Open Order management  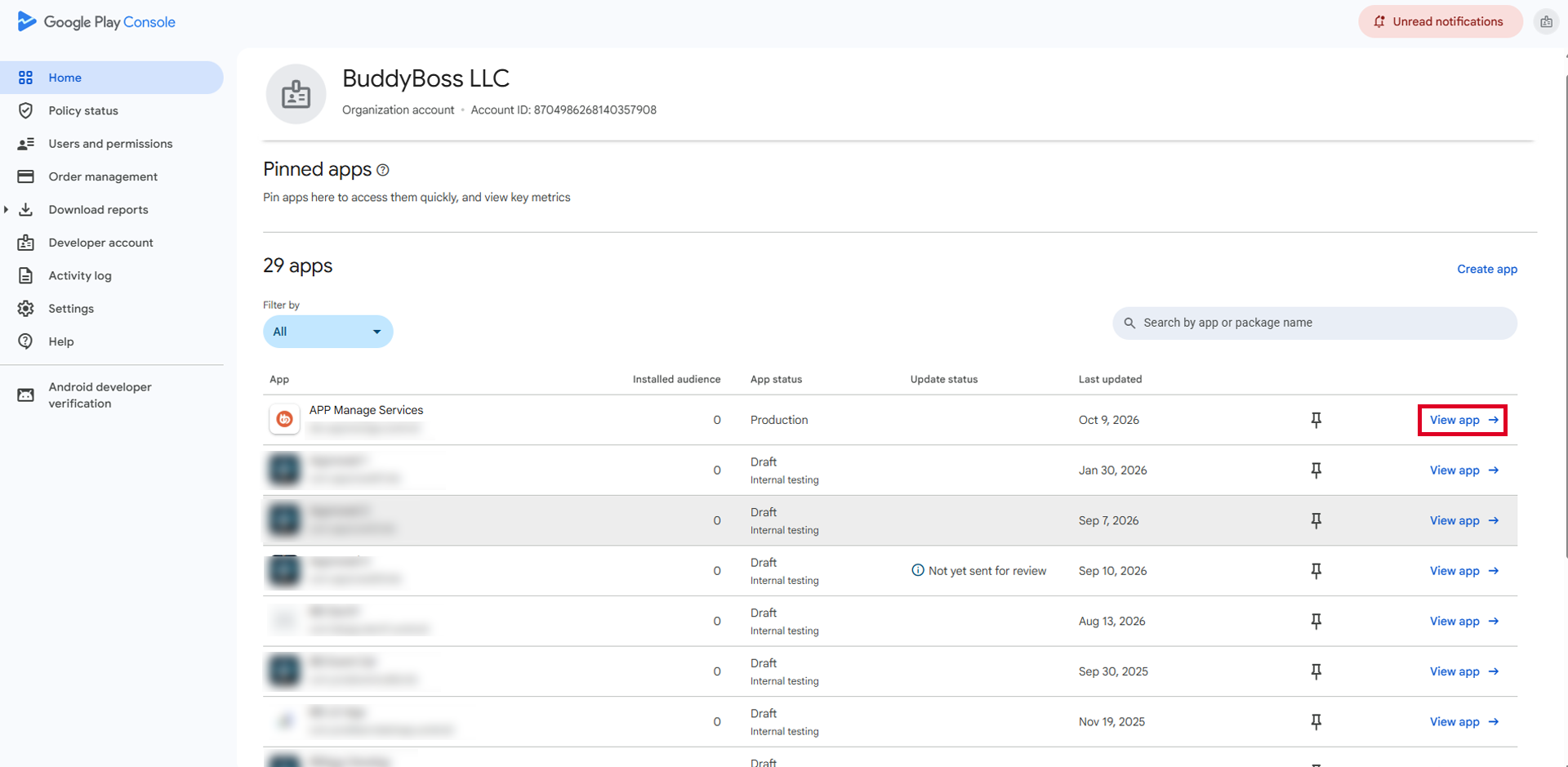(x=103, y=176)
